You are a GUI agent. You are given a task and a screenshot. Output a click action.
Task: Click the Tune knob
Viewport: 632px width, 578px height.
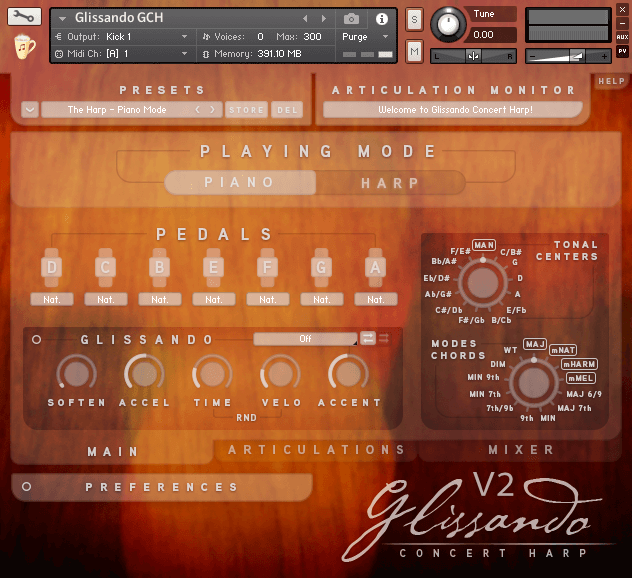tap(448, 25)
